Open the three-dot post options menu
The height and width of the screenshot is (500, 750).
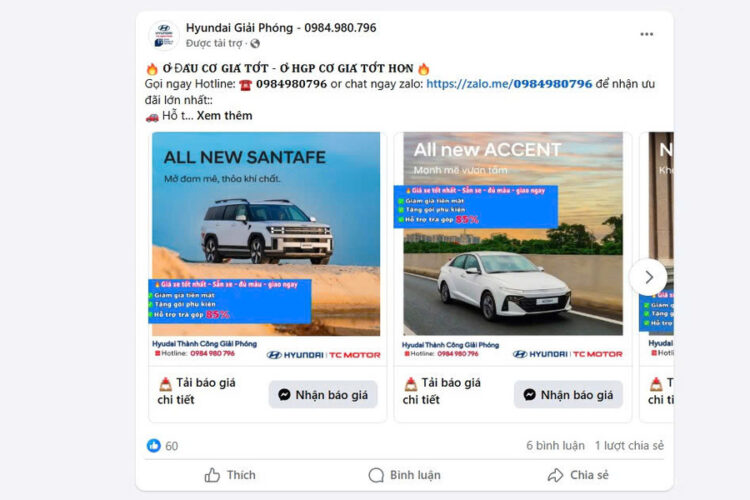pos(646,34)
